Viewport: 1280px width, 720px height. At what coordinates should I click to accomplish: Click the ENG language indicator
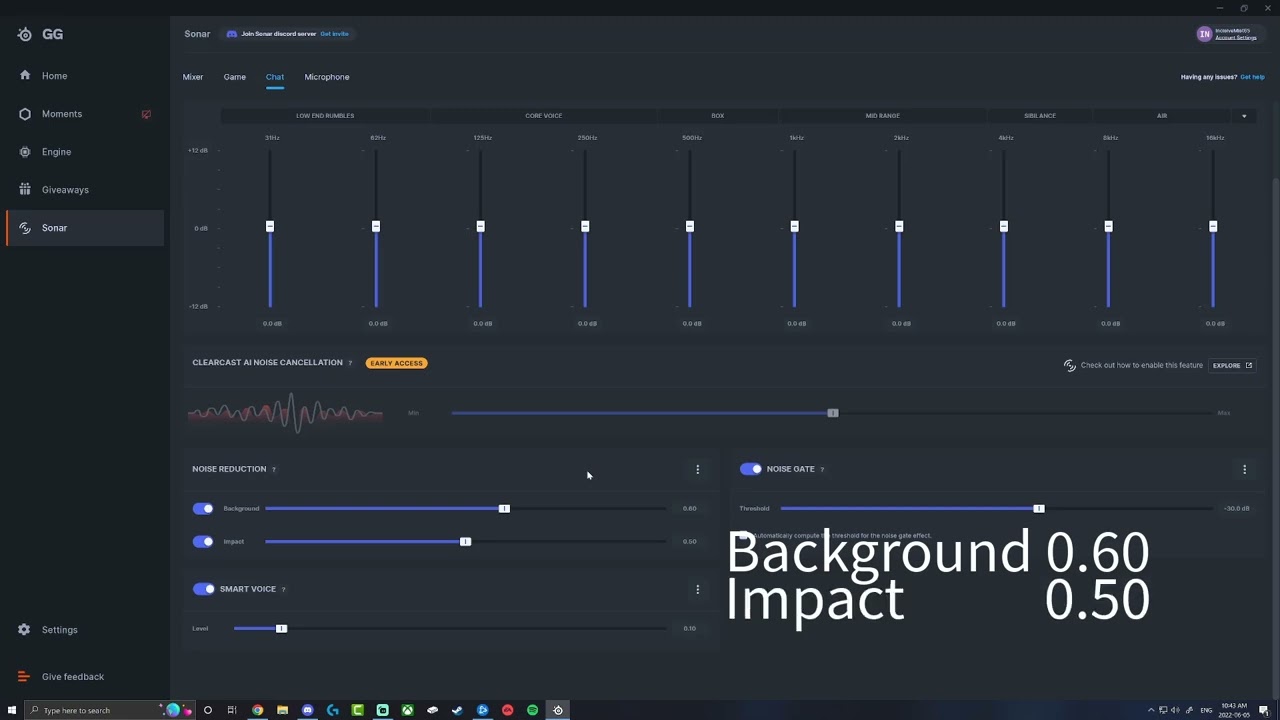click(1206, 710)
